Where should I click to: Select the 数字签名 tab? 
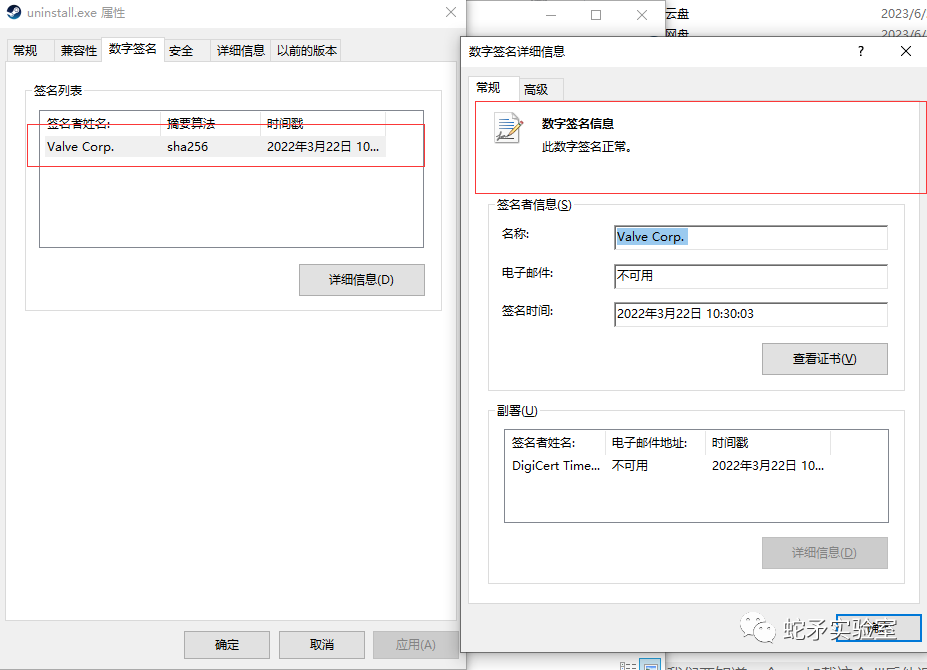tap(132, 49)
